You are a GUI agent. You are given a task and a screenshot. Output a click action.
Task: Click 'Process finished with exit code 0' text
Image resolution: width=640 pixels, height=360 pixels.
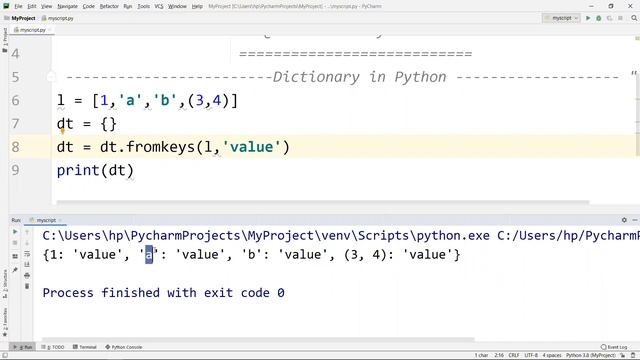[164, 293]
